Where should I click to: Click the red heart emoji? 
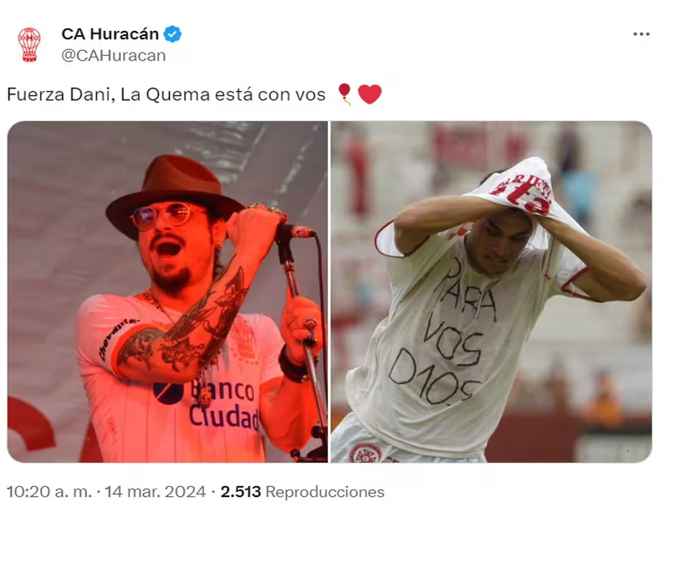click(370, 94)
